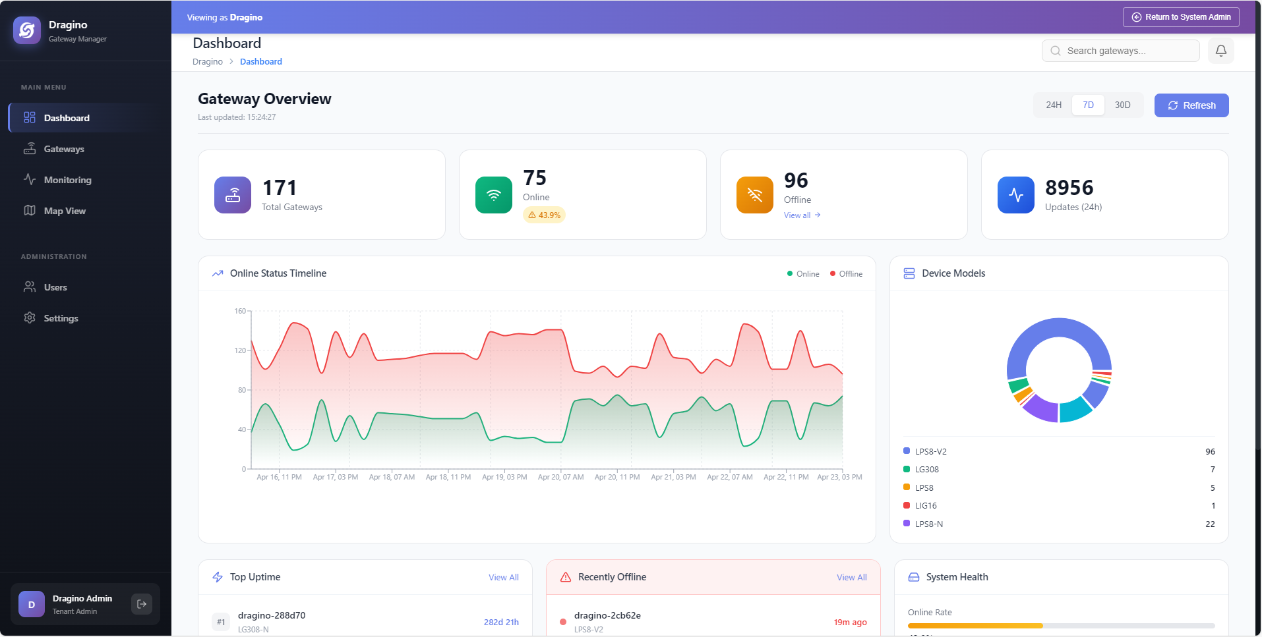Image resolution: width=1262 pixels, height=637 pixels.
Task: Click the Total Gateways router icon
Action: (233, 195)
